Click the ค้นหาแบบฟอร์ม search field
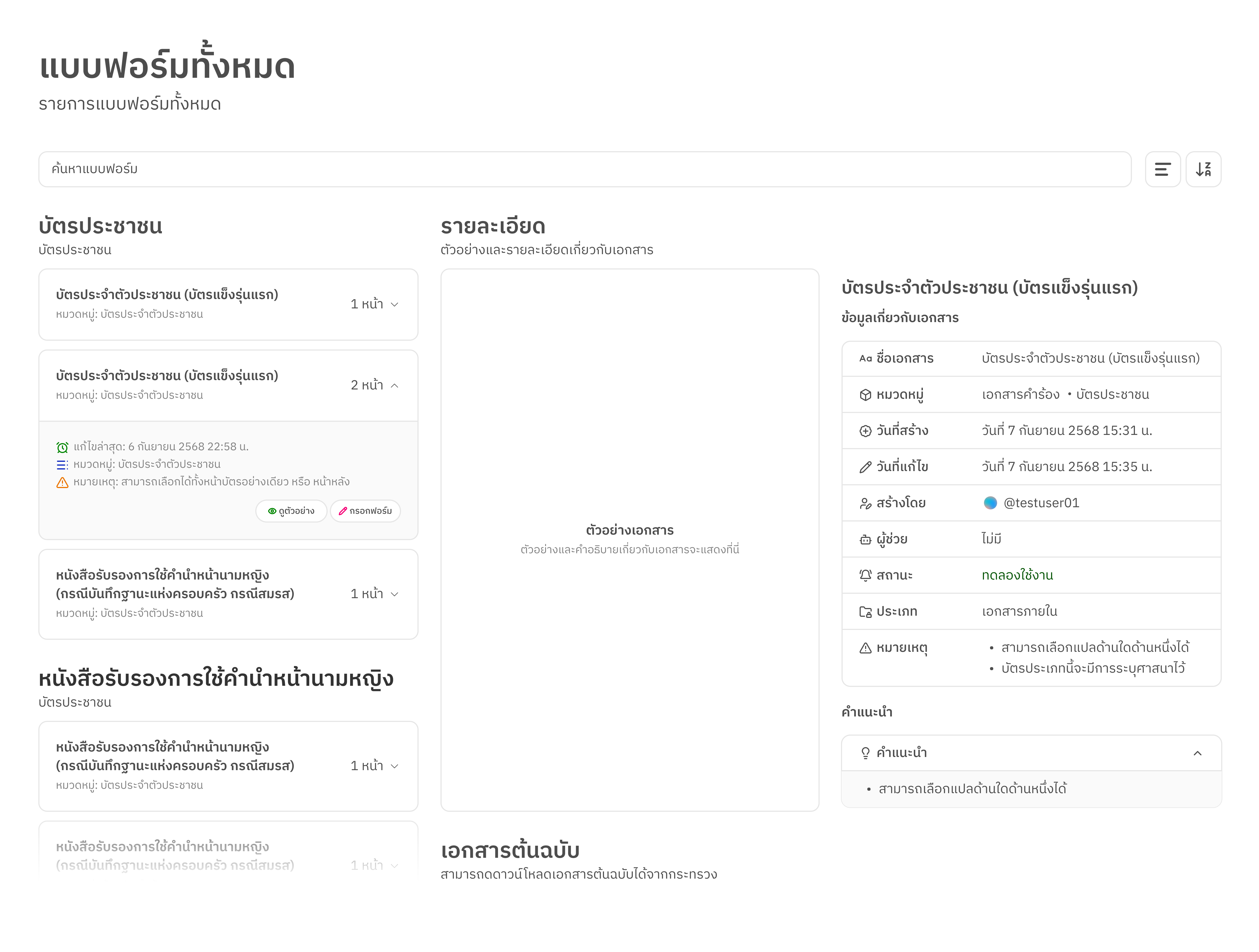1259x952 pixels. (x=585, y=169)
